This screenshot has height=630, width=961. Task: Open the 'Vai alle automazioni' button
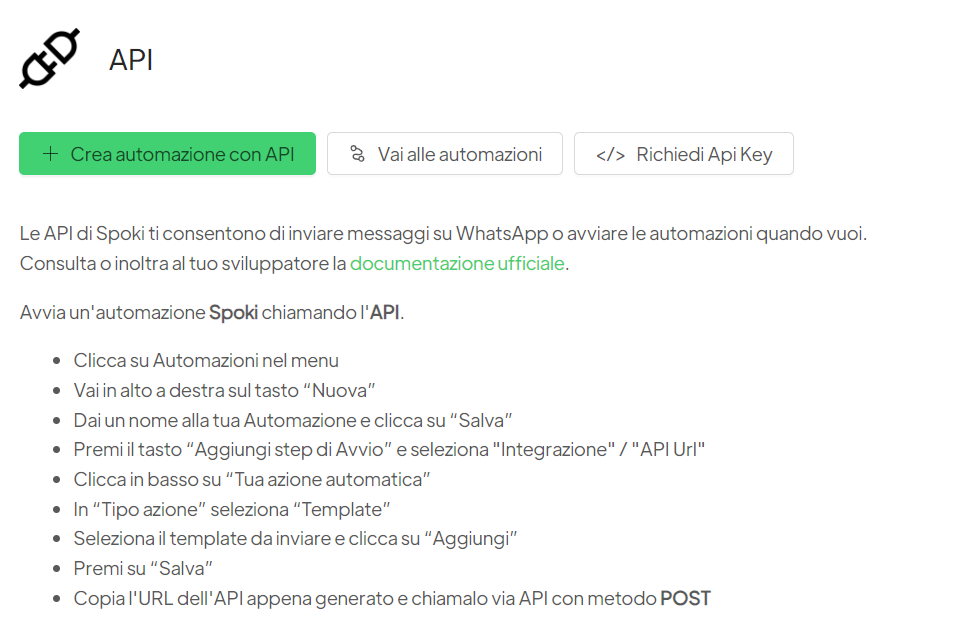tap(444, 153)
